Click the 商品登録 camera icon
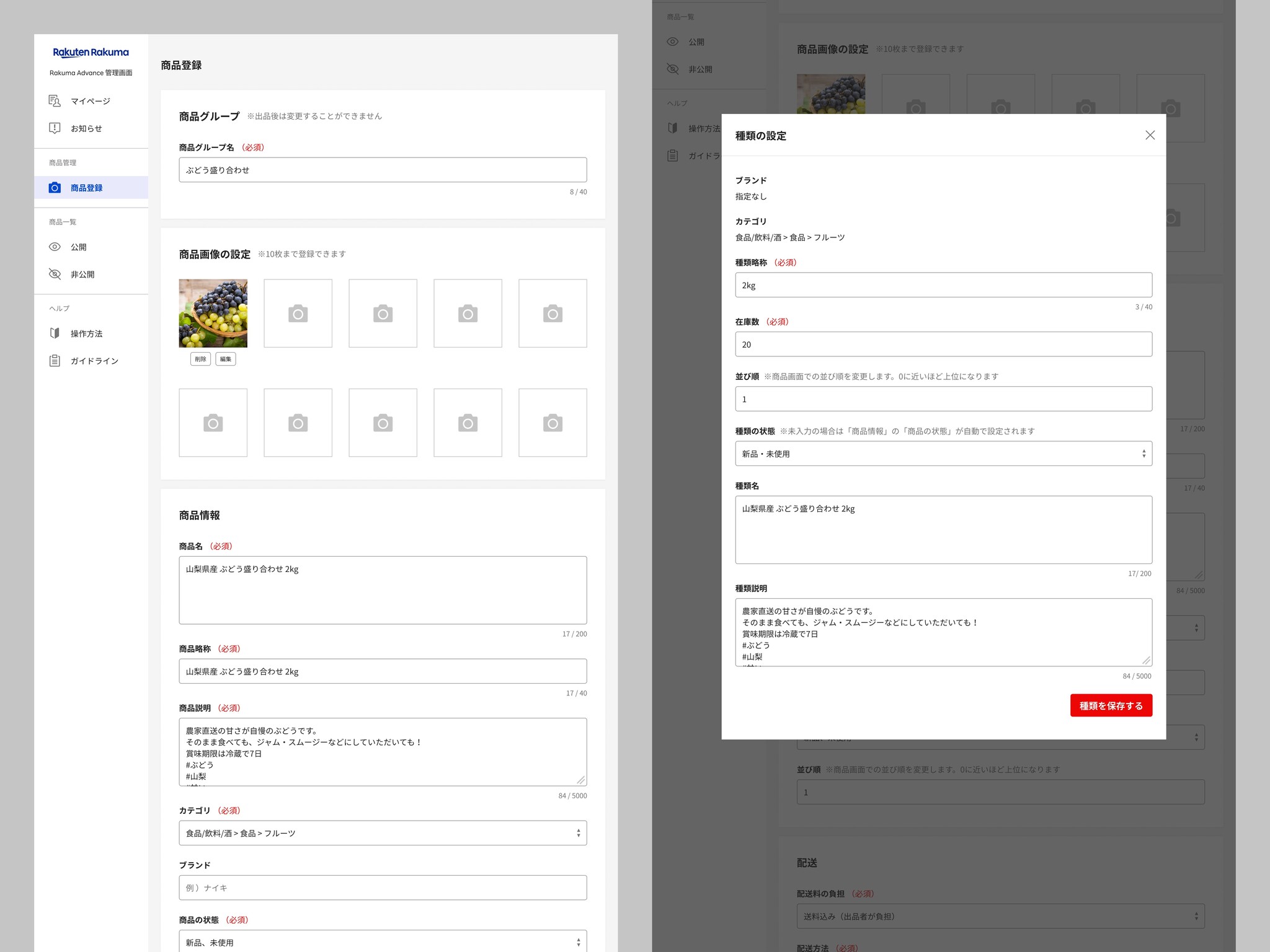 tap(55, 187)
